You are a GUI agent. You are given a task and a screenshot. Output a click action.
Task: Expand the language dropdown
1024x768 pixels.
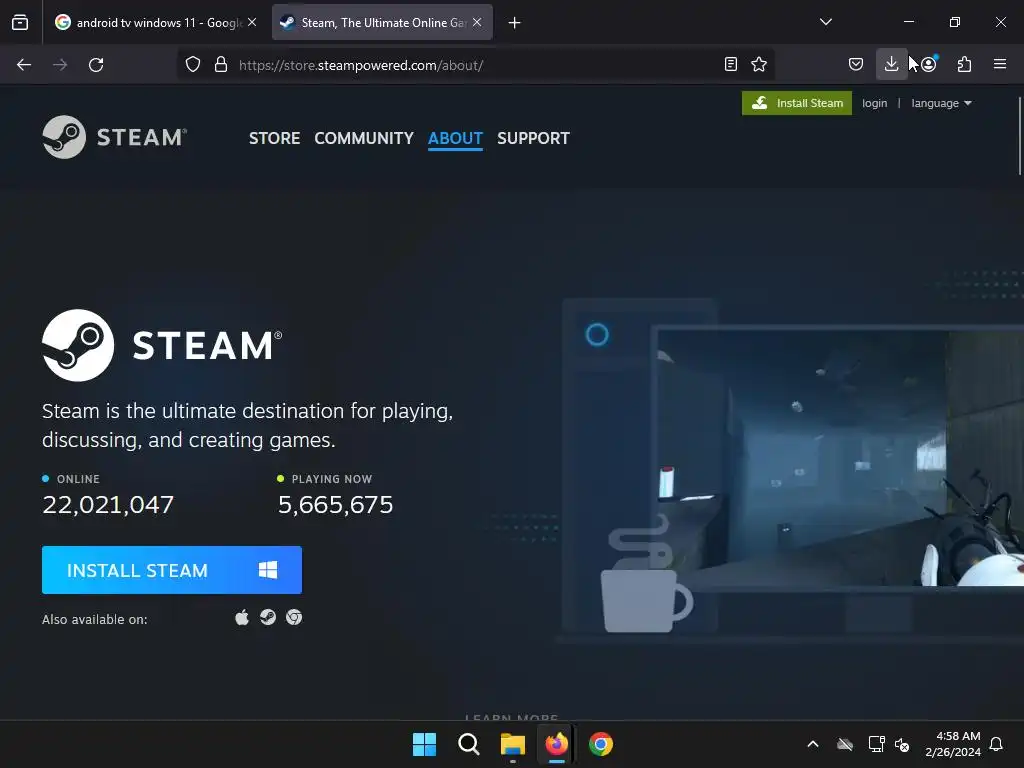941,103
